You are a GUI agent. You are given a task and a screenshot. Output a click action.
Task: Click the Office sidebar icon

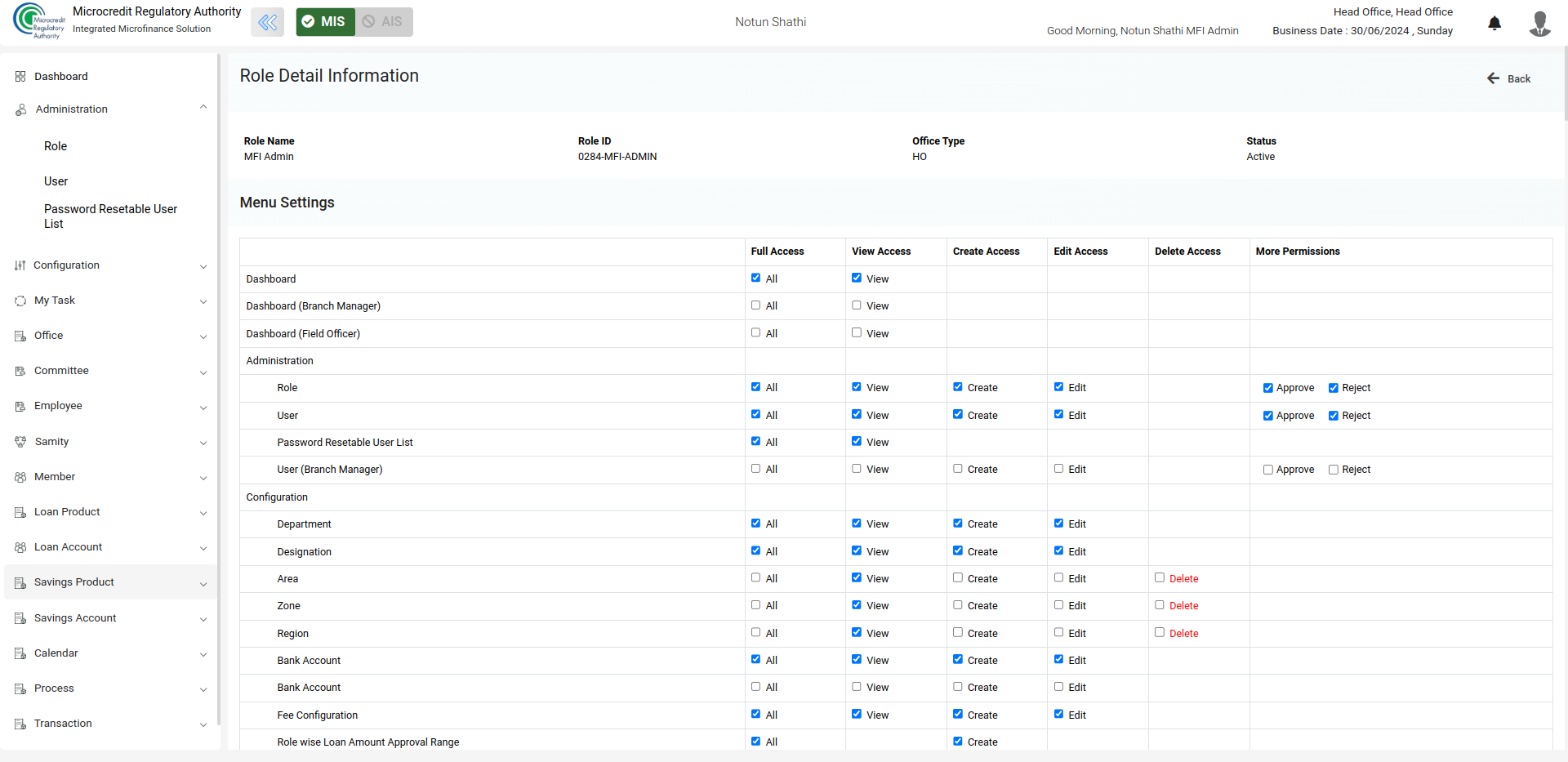[x=20, y=336]
